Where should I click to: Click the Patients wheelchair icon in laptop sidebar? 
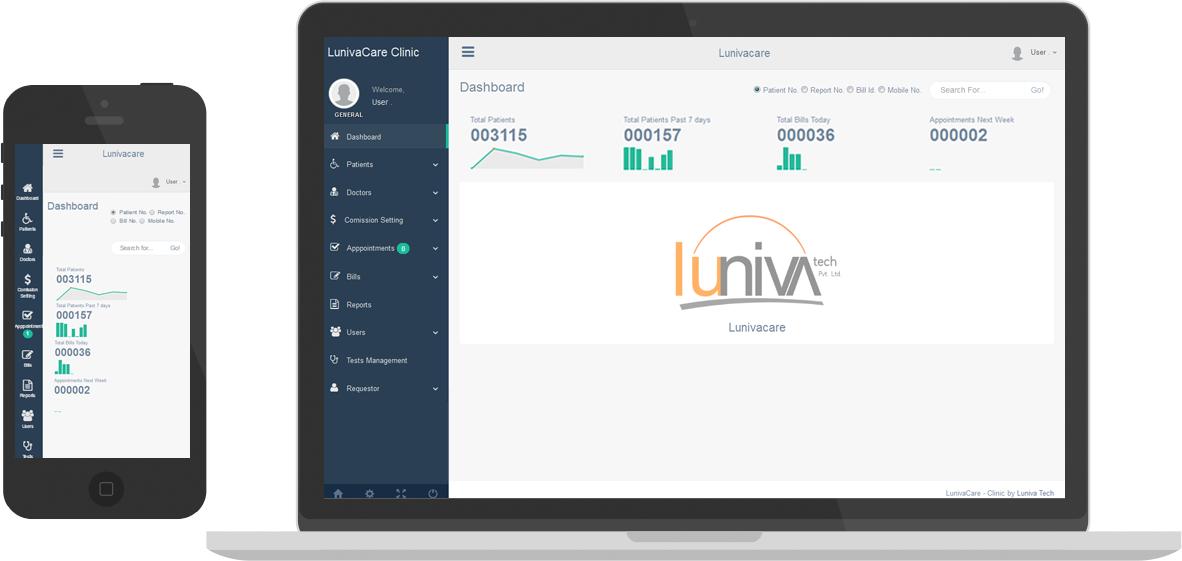[x=335, y=164]
